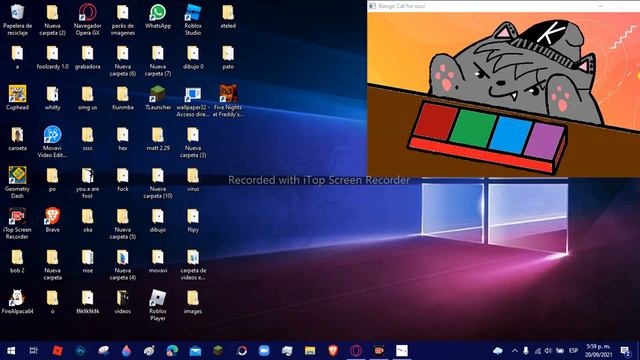This screenshot has height=360, width=640.
Task: Open the eteled folder
Action: 228,16
